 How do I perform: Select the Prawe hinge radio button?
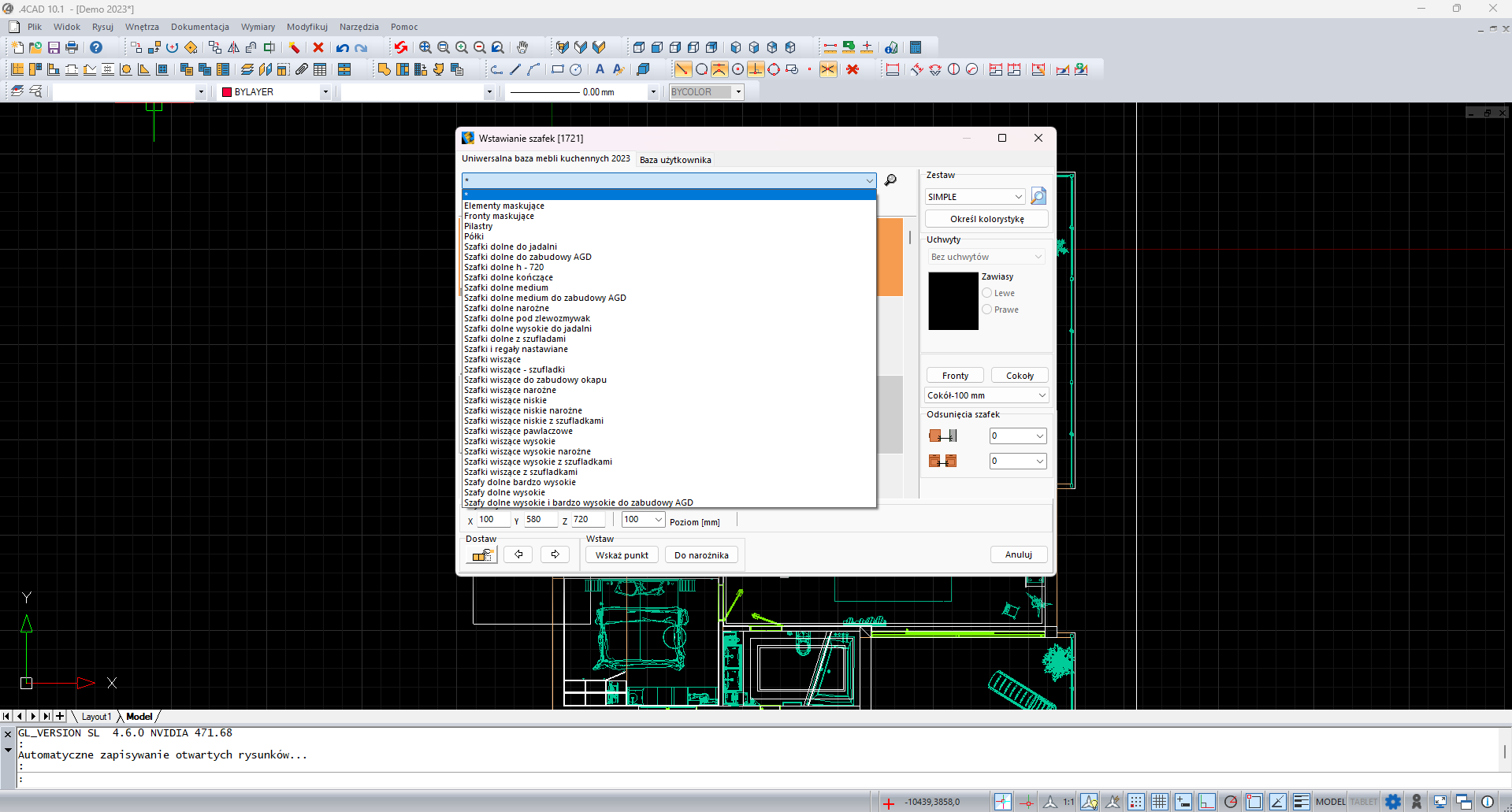(x=987, y=310)
